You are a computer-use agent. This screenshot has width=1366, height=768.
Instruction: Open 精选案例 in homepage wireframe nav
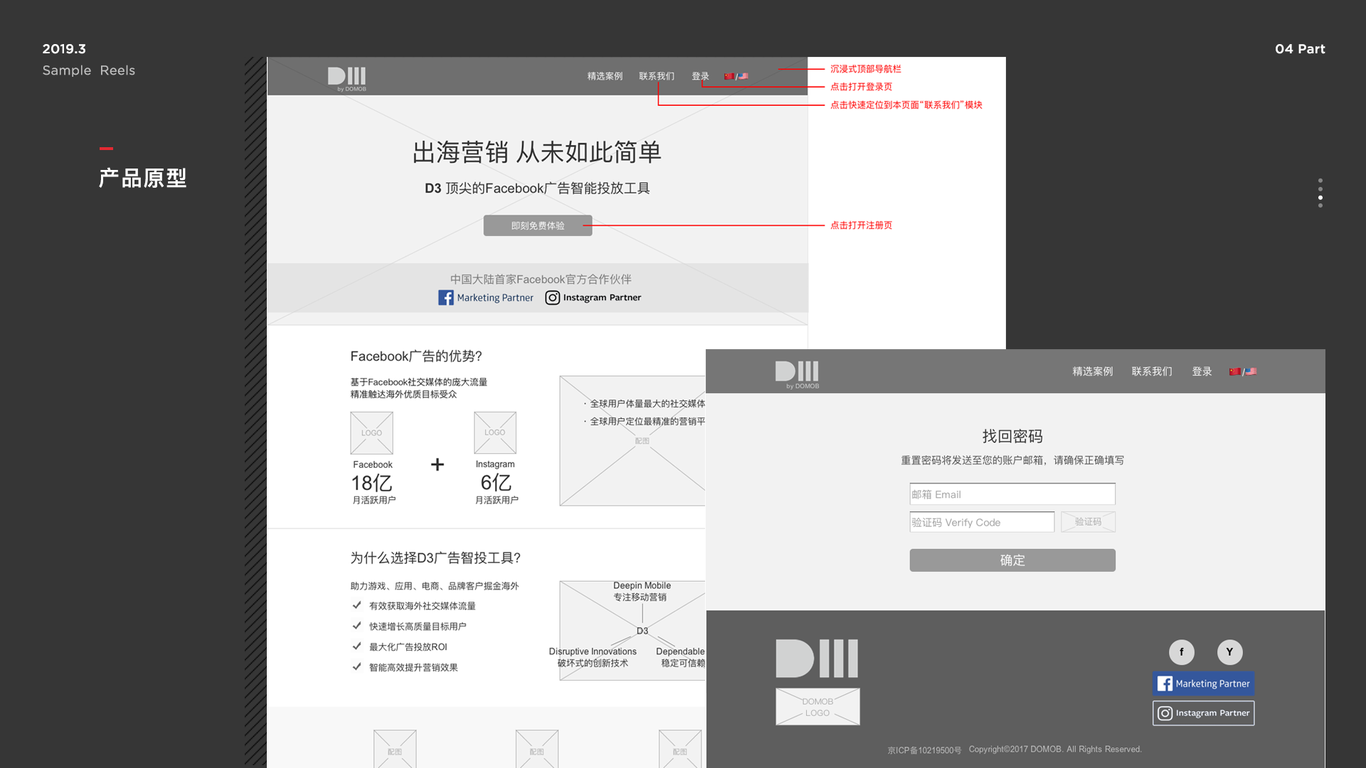coord(605,76)
